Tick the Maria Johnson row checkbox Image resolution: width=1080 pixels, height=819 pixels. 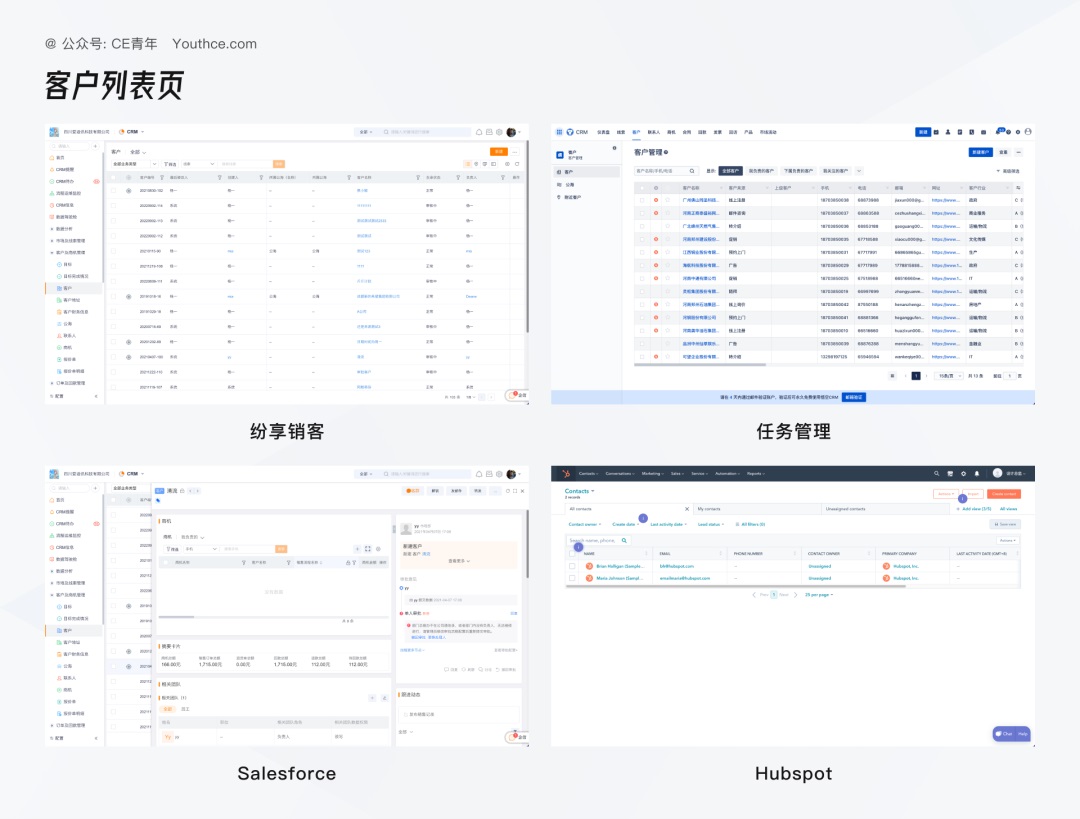572,579
